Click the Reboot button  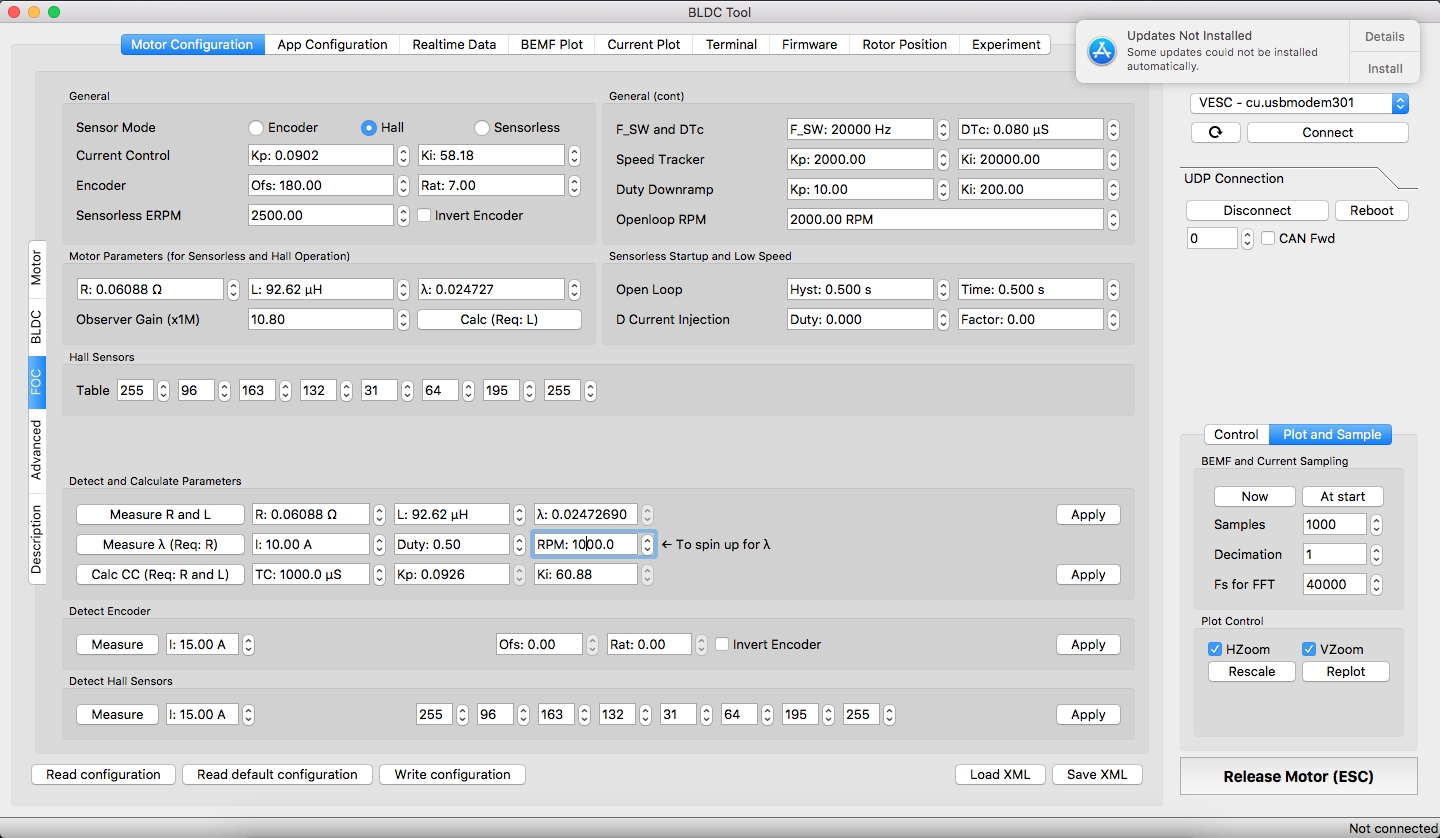pos(1371,210)
